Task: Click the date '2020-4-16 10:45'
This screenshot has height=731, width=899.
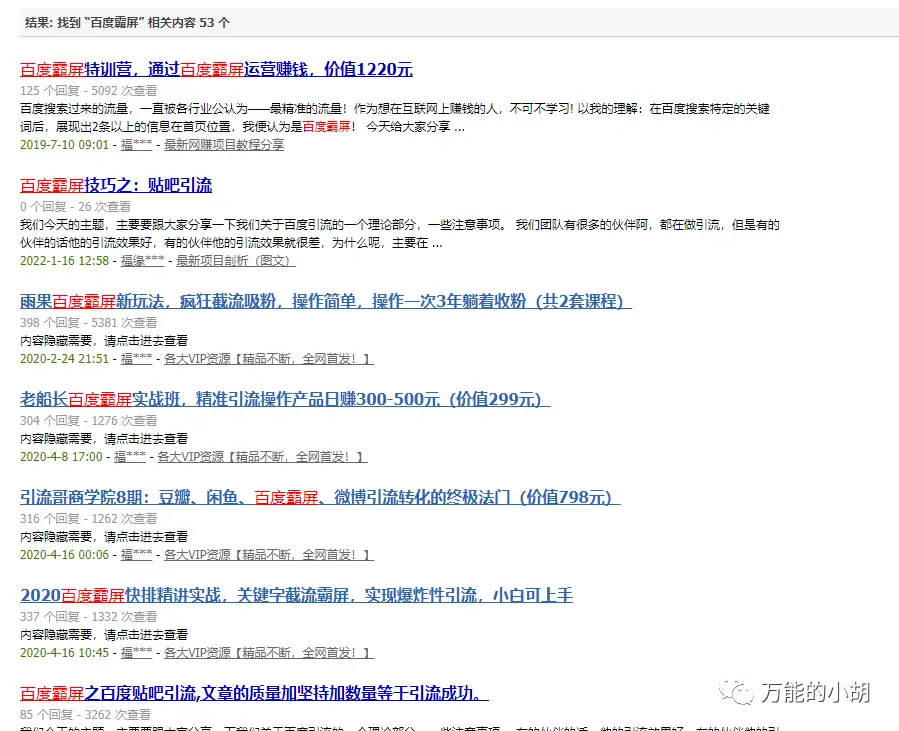Action: (x=64, y=652)
